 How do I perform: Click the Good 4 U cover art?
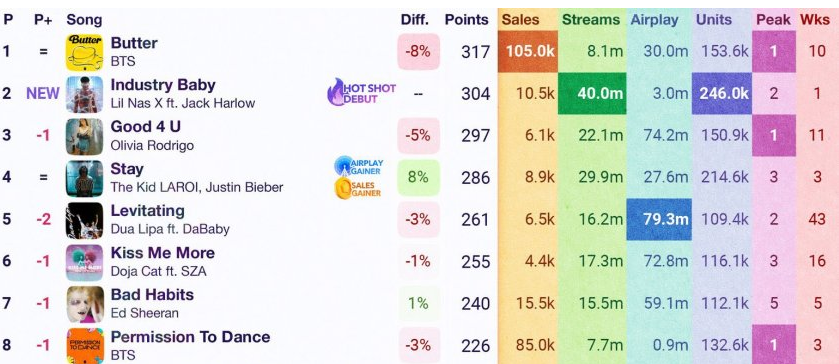[85, 136]
